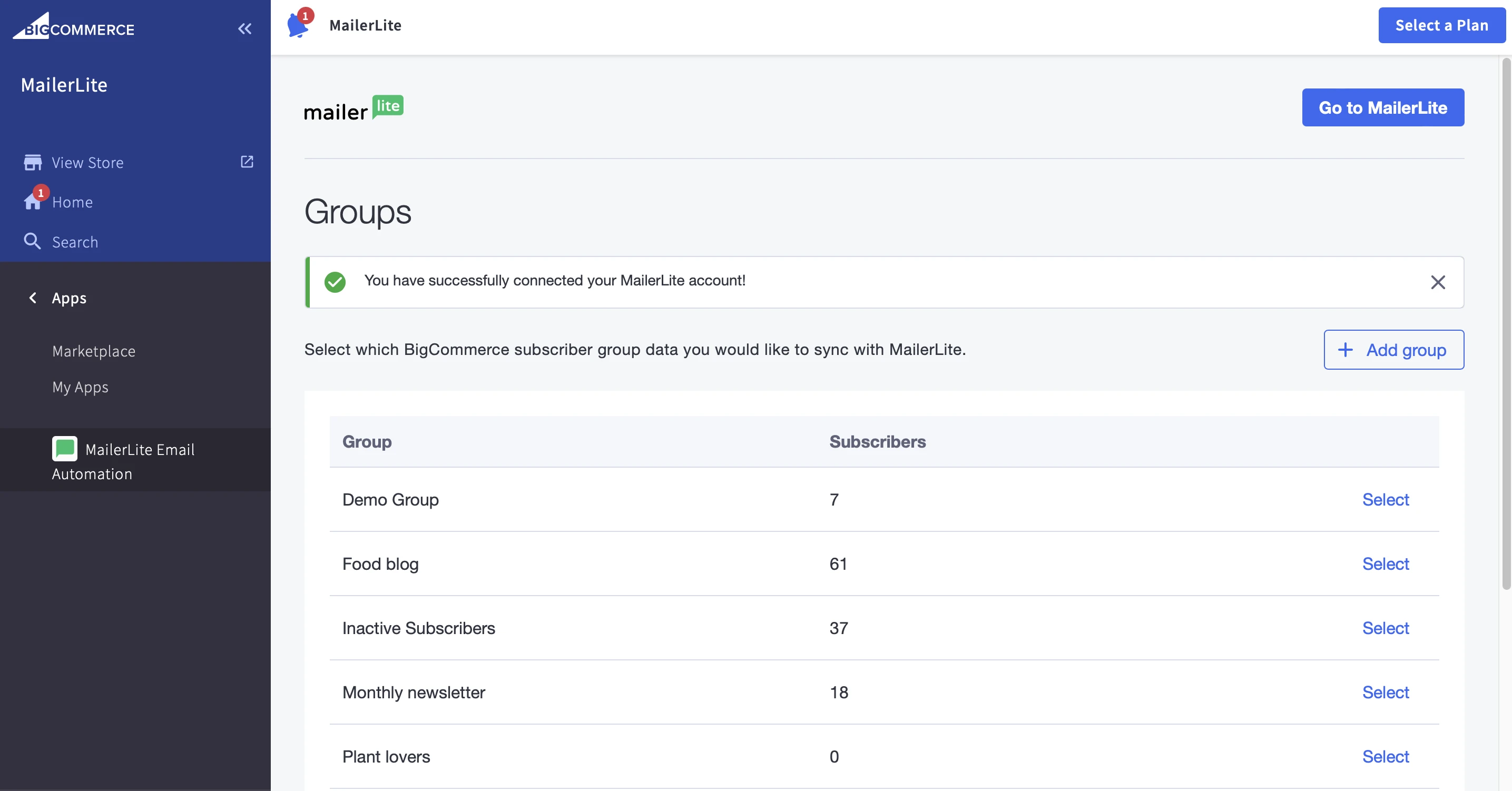Click the MailerLite Email Automation app icon

point(65,449)
